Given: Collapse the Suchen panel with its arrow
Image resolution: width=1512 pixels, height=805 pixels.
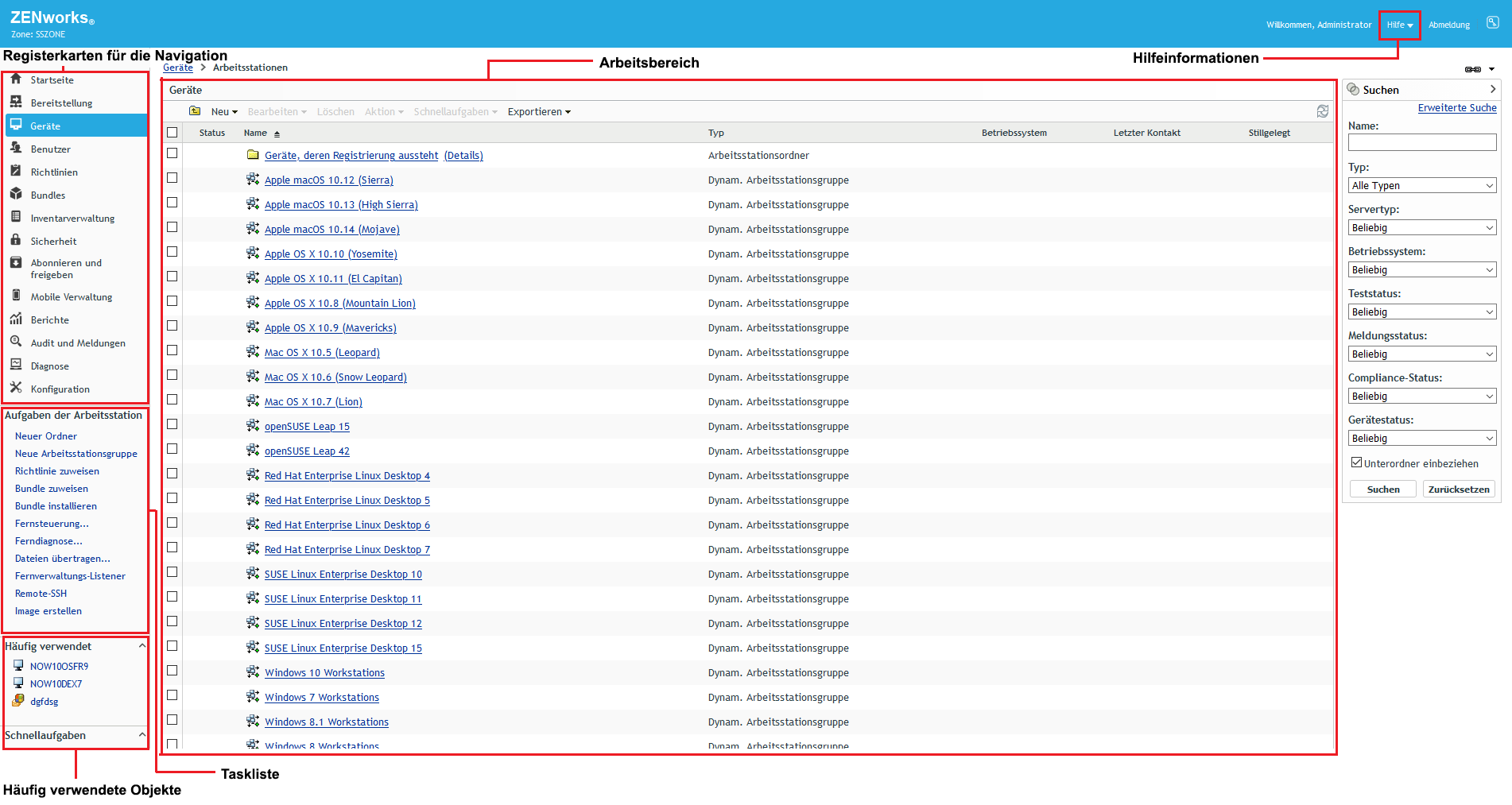Looking at the screenshot, I should [x=1493, y=89].
